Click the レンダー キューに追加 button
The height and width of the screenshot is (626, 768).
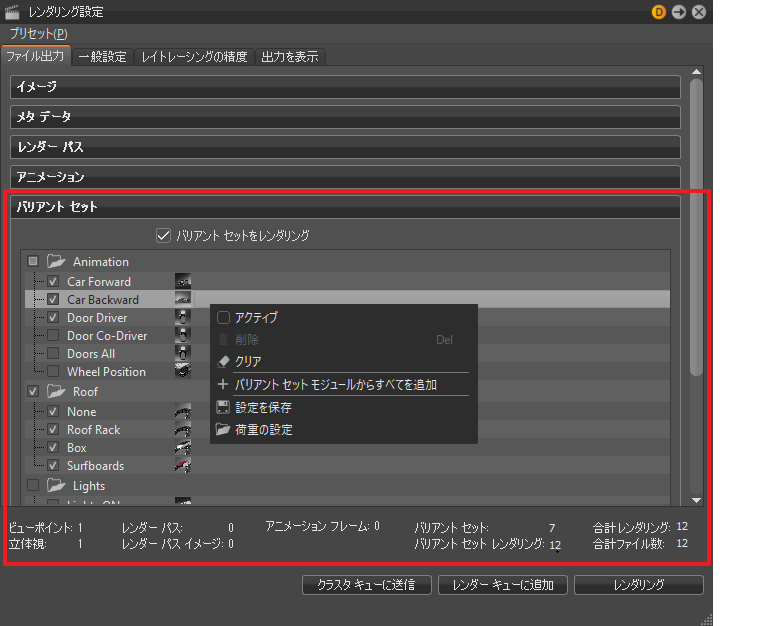[503, 585]
